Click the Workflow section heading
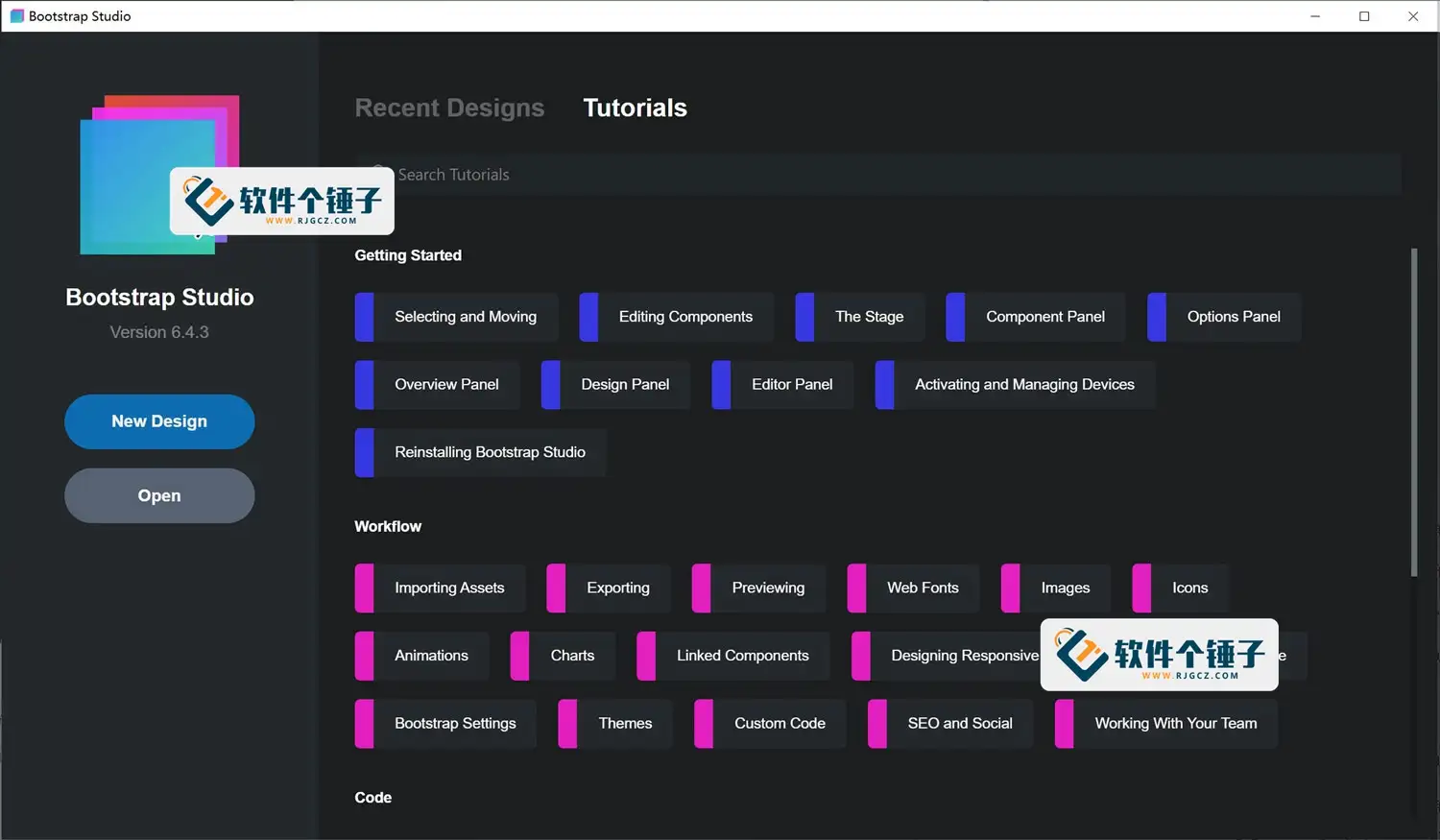Image resolution: width=1440 pixels, height=840 pixels. (x=388, y=526)
